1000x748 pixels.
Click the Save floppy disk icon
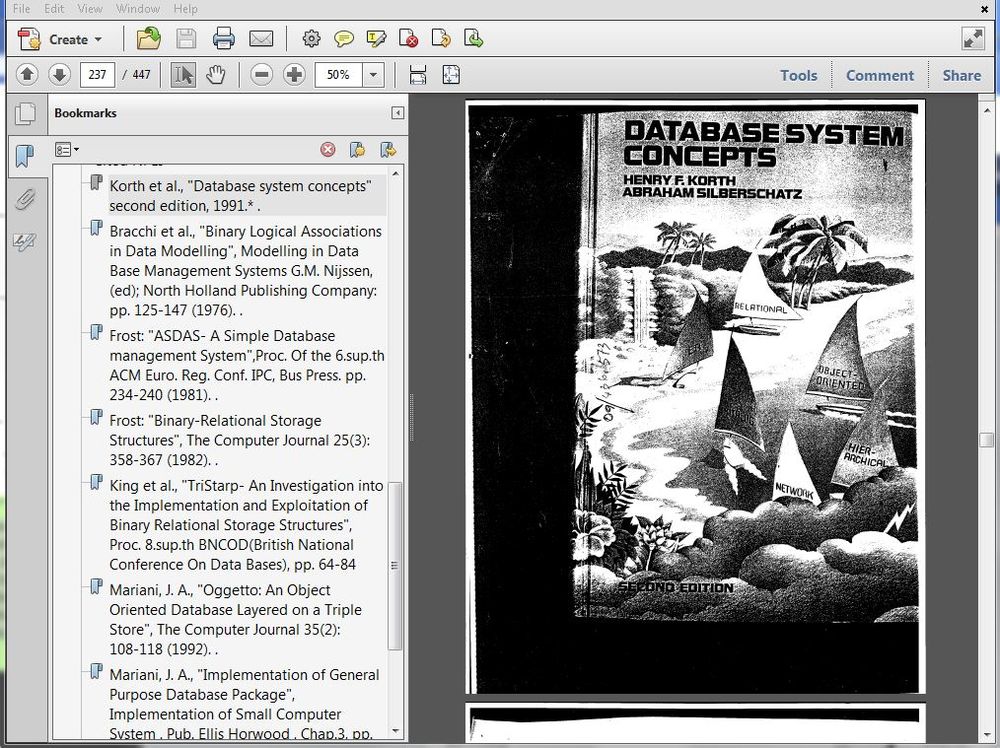point(186,39)
